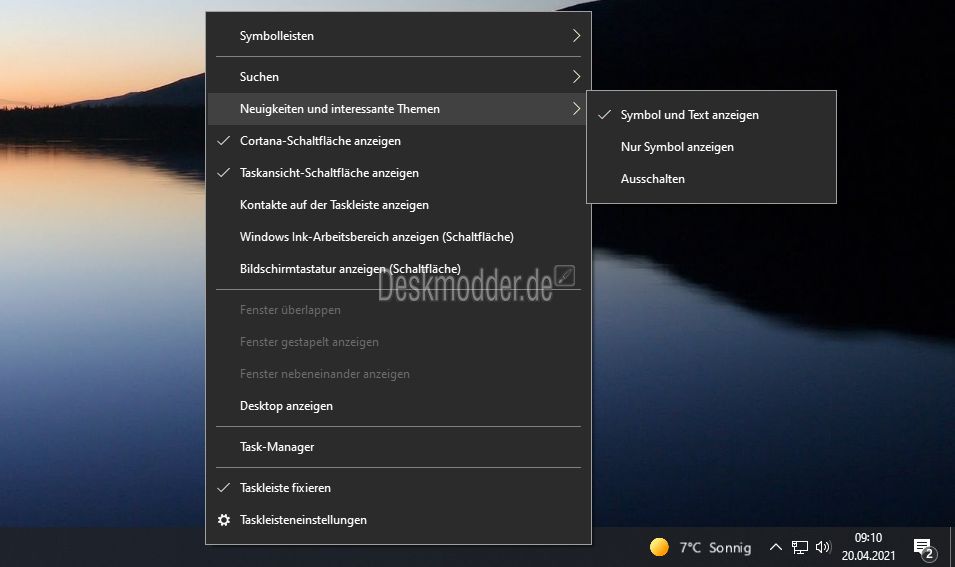Select Symbol und Text anzeigen option
The width and height of the screenshot is (955, 567).
(x=711, y=115)
